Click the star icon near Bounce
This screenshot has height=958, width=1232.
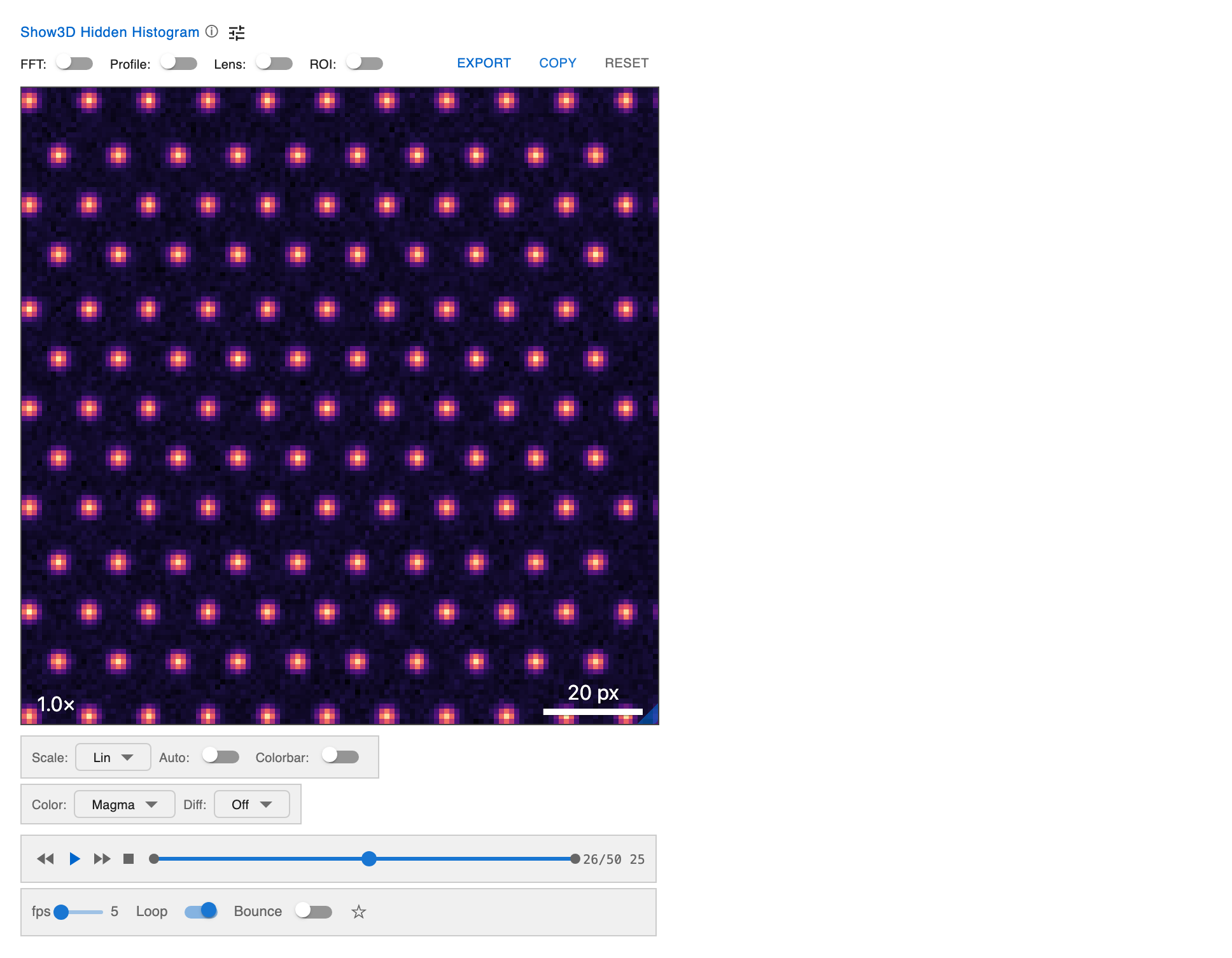(359, 912)
